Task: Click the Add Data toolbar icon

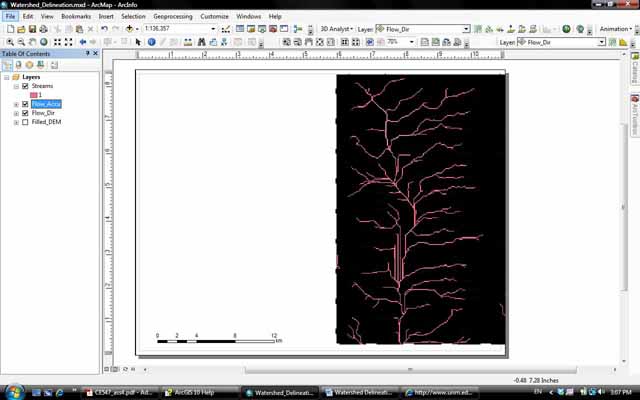Action: (130, 29)
